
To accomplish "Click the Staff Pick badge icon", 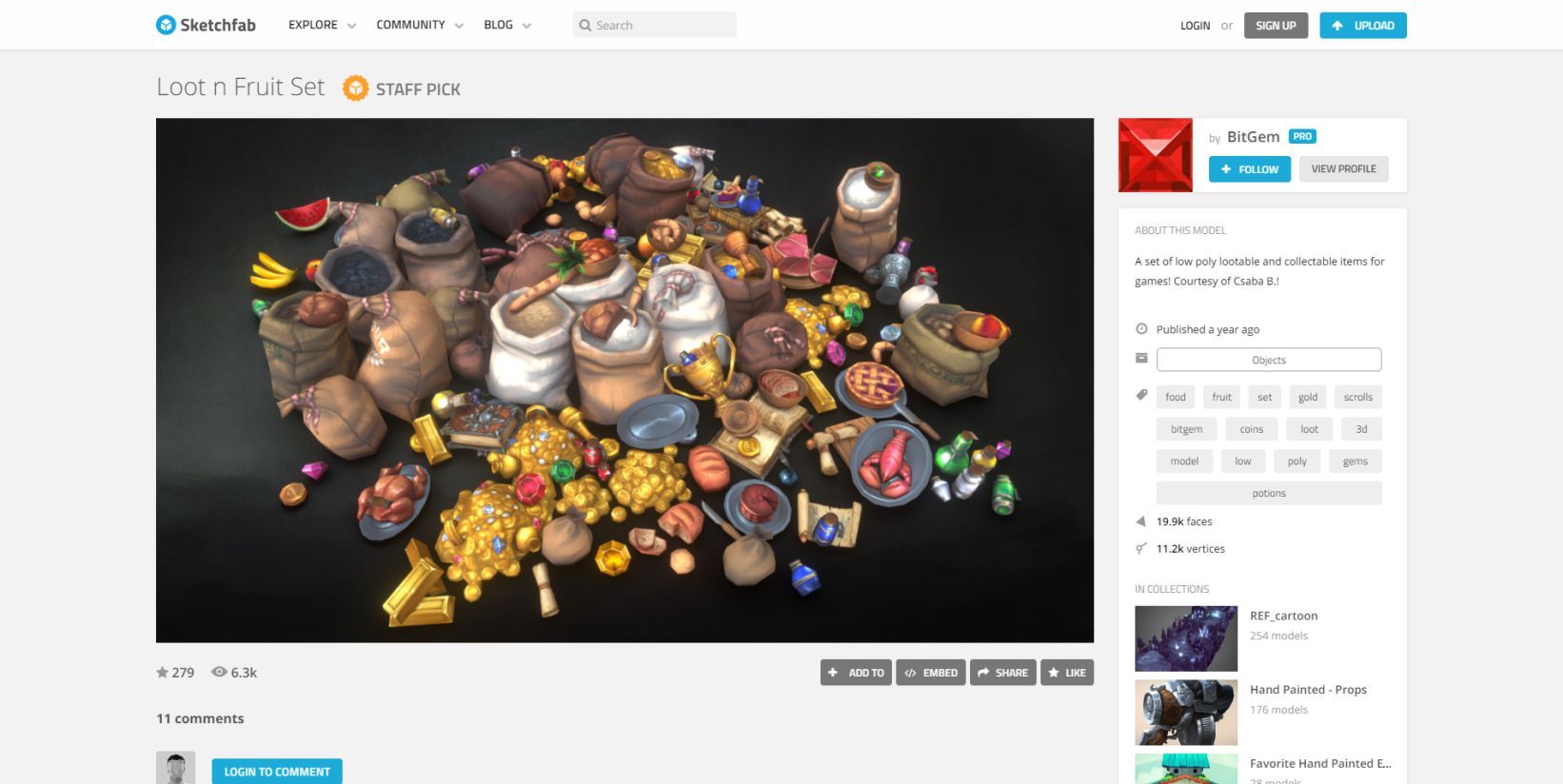I will [x=355, y=88].
